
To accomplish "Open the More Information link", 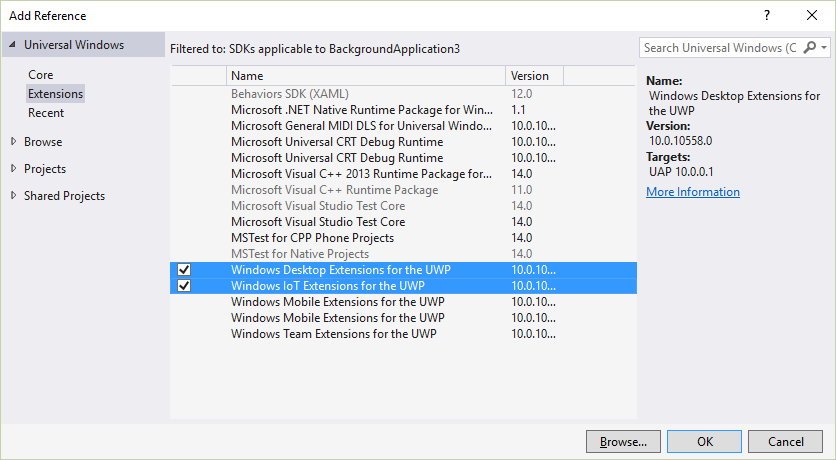I will point(693,192).
